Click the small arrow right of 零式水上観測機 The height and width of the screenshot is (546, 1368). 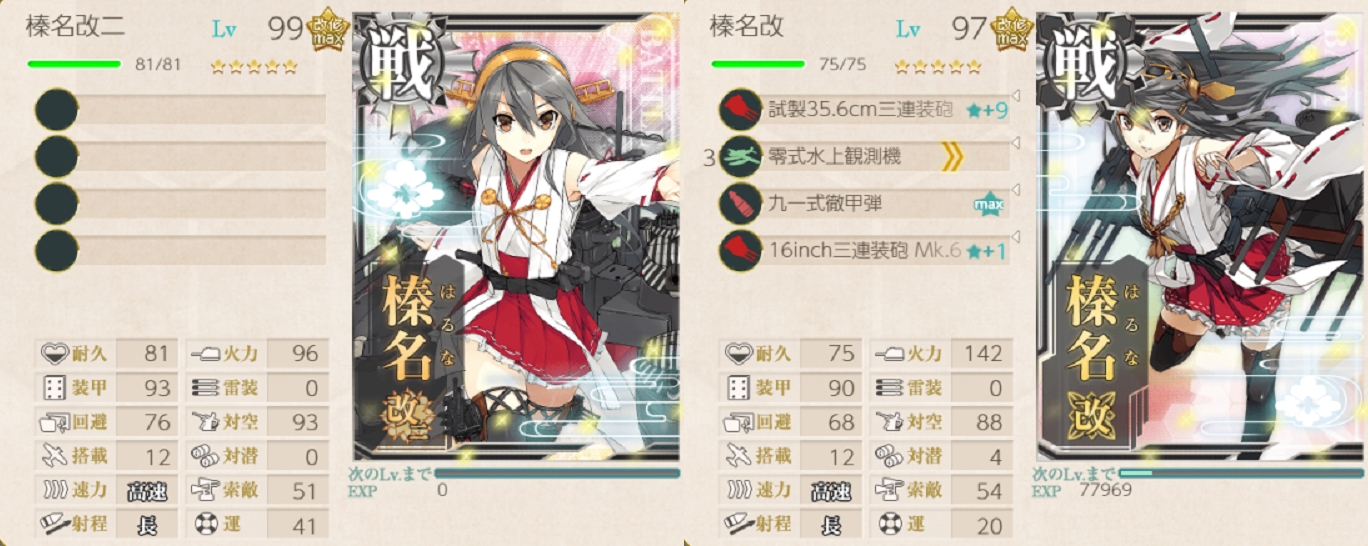coord(1016,144)
